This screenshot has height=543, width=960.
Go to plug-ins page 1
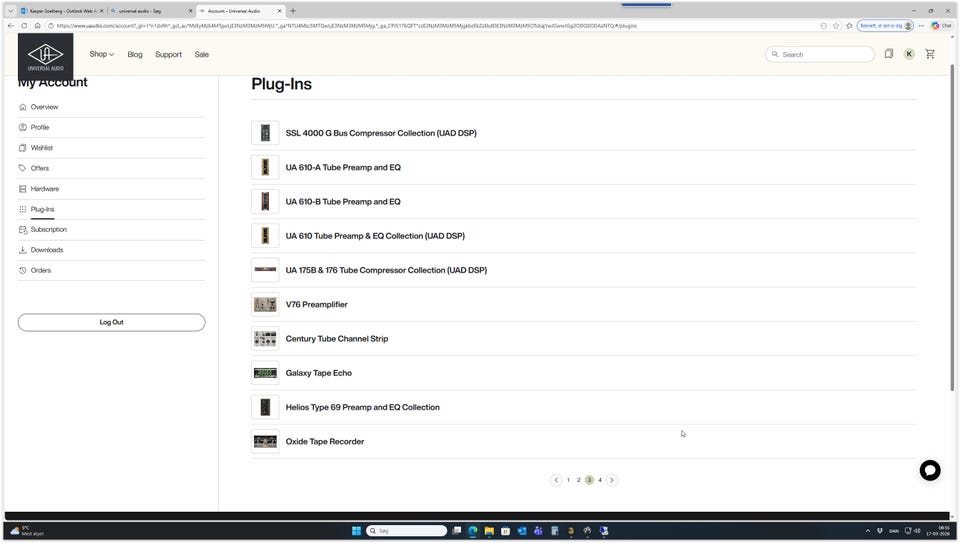pos(568,480)
